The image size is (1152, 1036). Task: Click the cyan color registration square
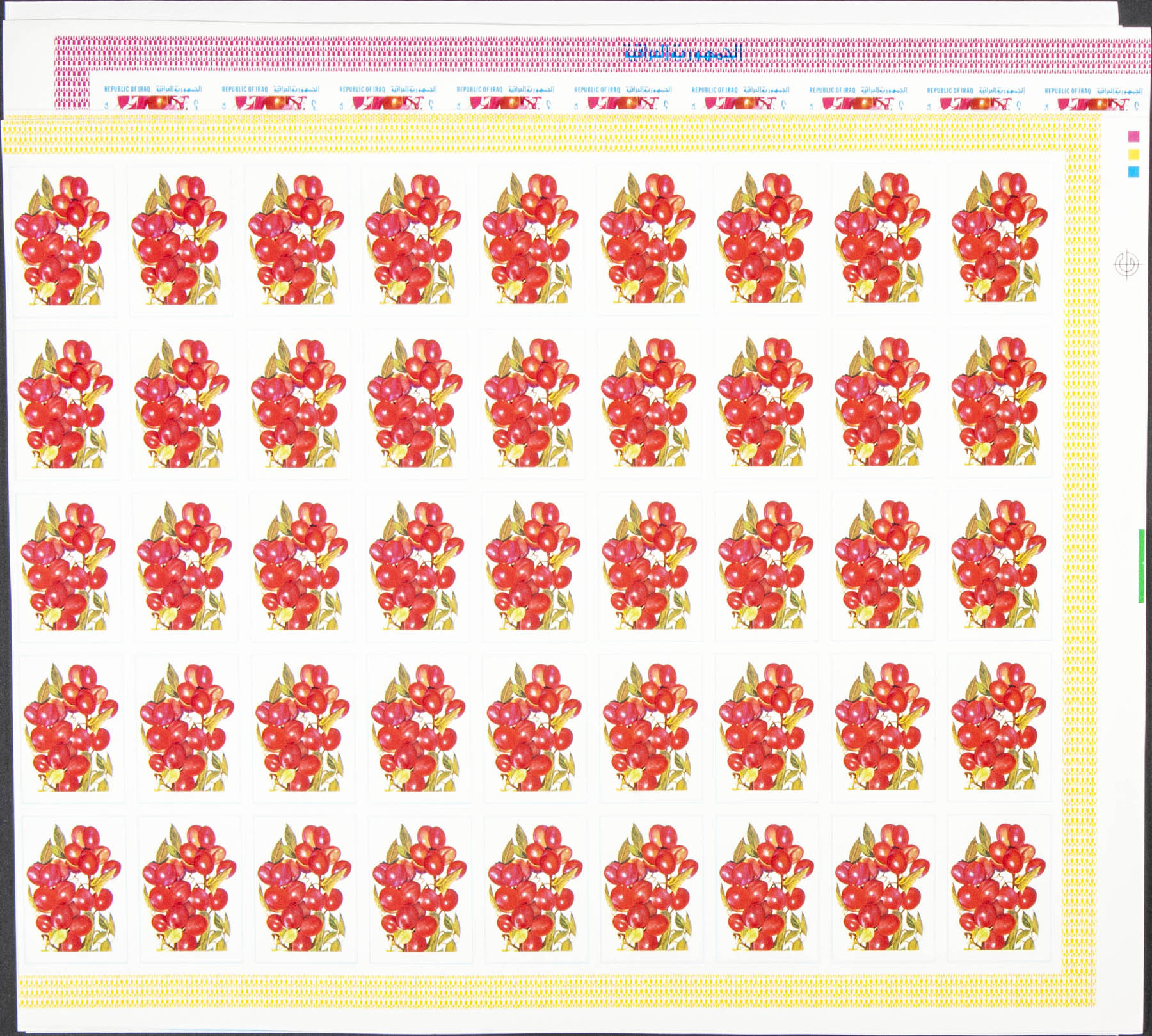(x=1133, y=171)
